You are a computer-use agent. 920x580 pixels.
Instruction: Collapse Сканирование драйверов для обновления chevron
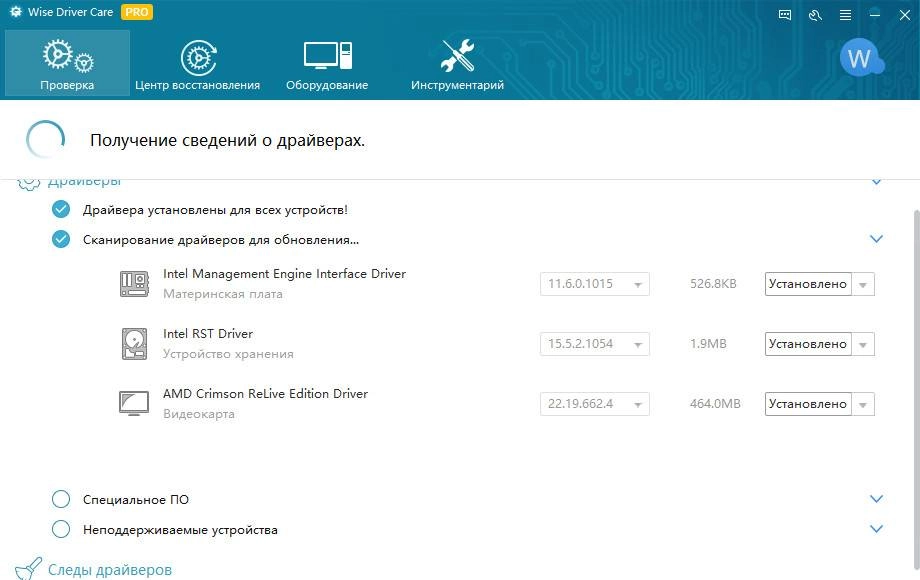click(876, 239)
